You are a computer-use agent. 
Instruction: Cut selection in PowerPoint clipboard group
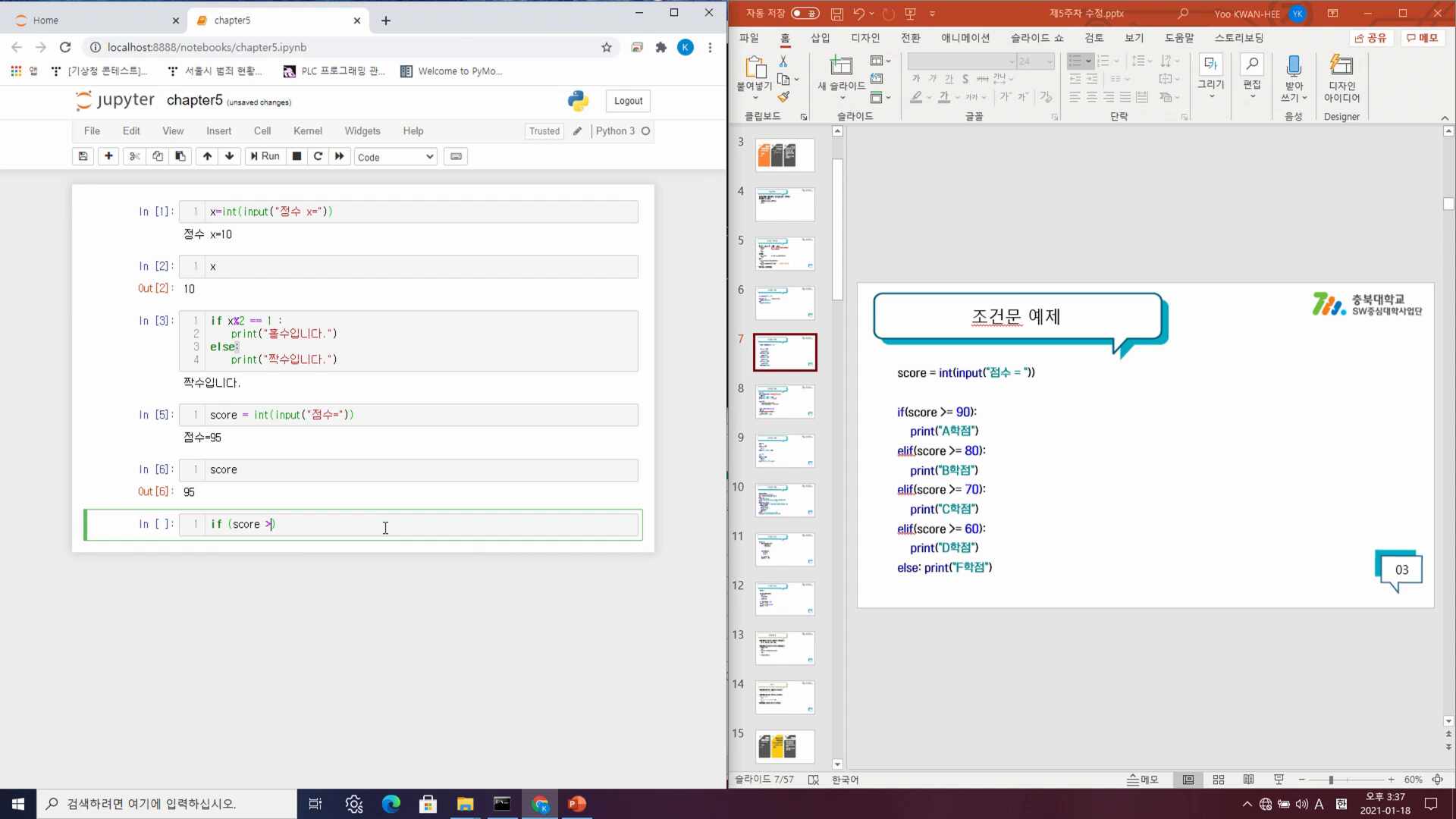click(783, 61)
